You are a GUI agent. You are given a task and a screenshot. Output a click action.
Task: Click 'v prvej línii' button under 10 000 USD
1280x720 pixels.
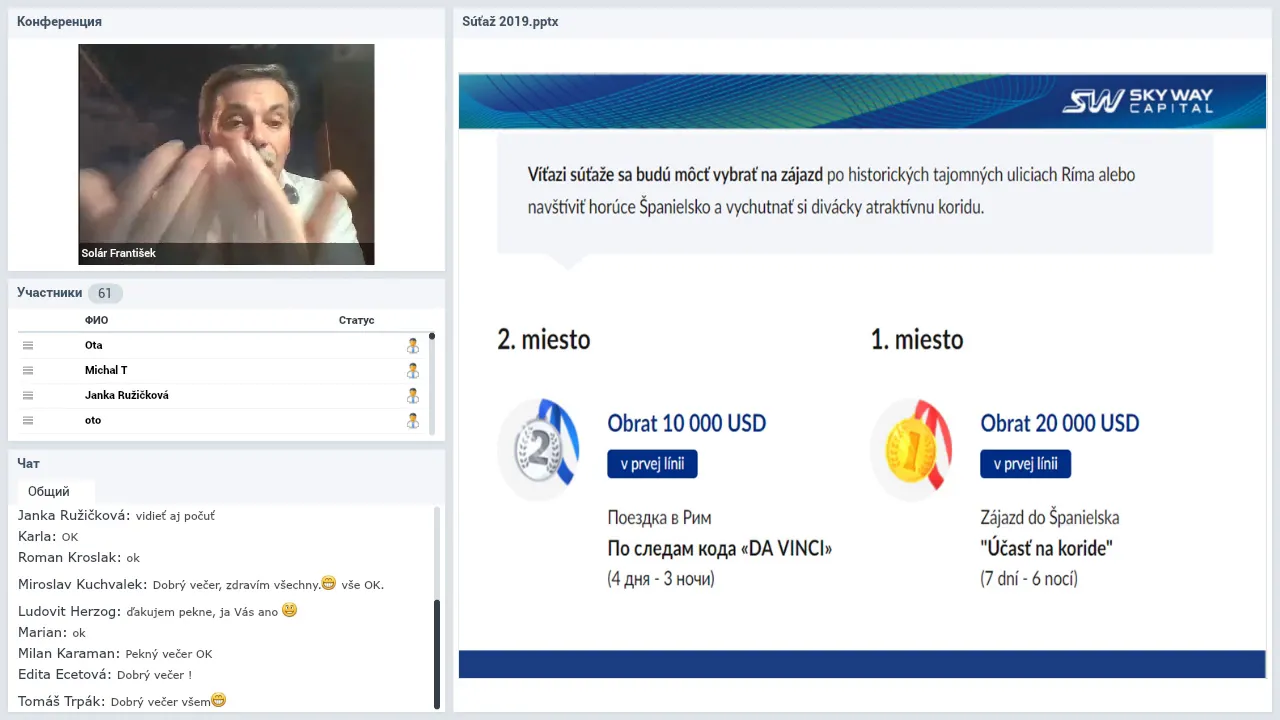pos(652,464)
